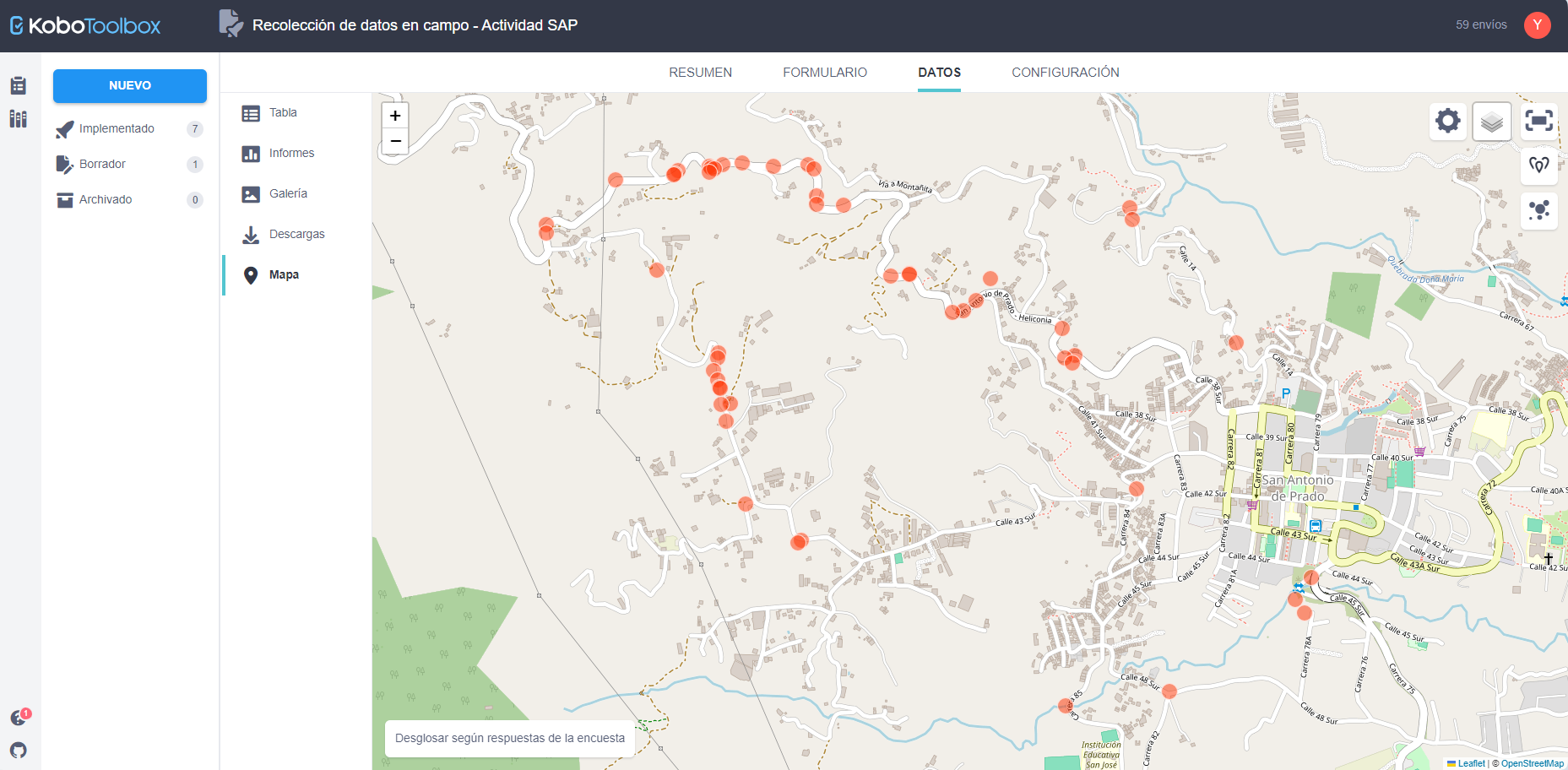Click the NUEVO button
Image resolution: width=1568 pixels, height=770 pixels.
coord(130,85)
